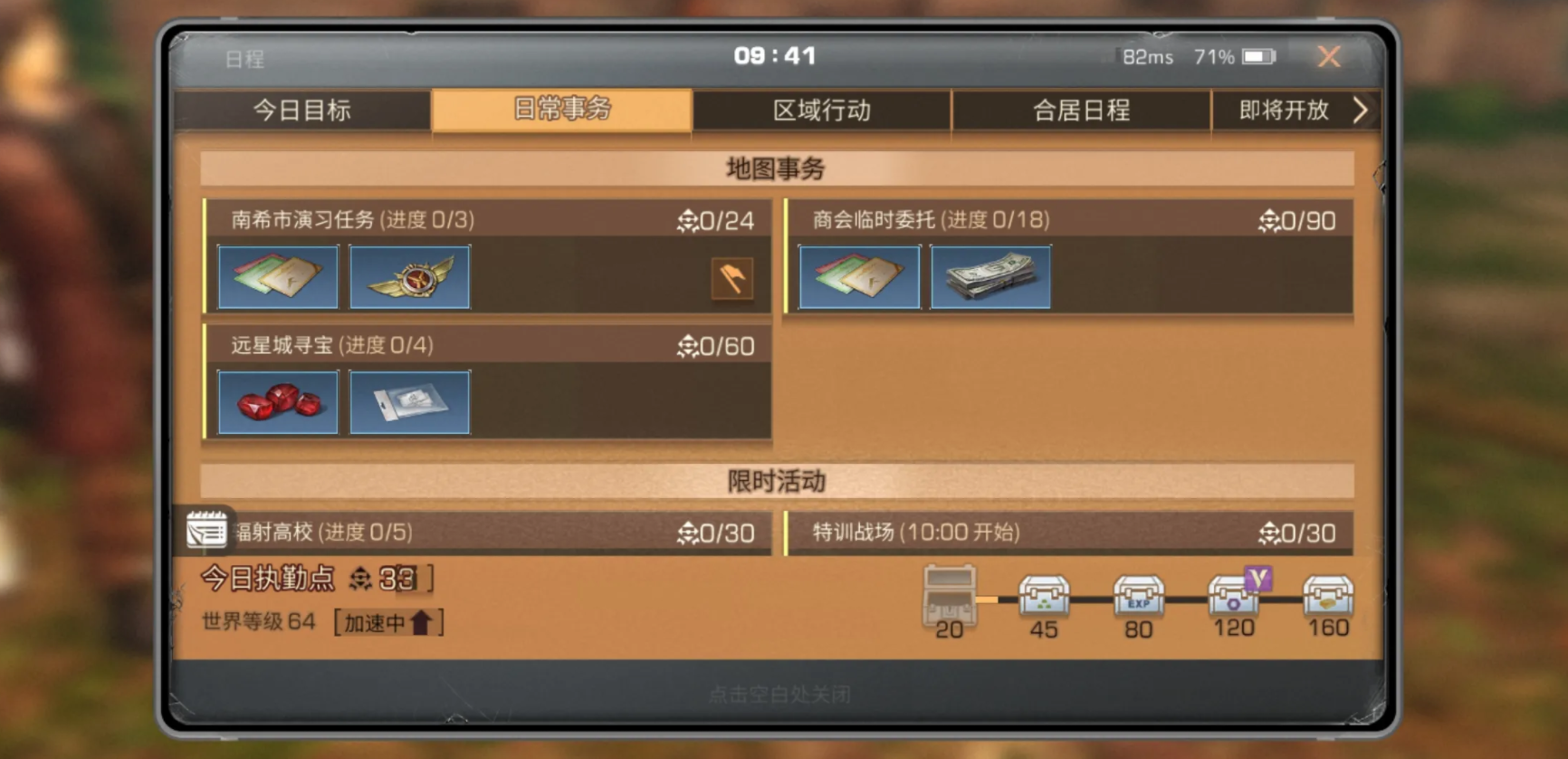Click the calendar icon beside 辐射高校
The height and width of the screenshot is (759, 1568).
click(206, 529)
